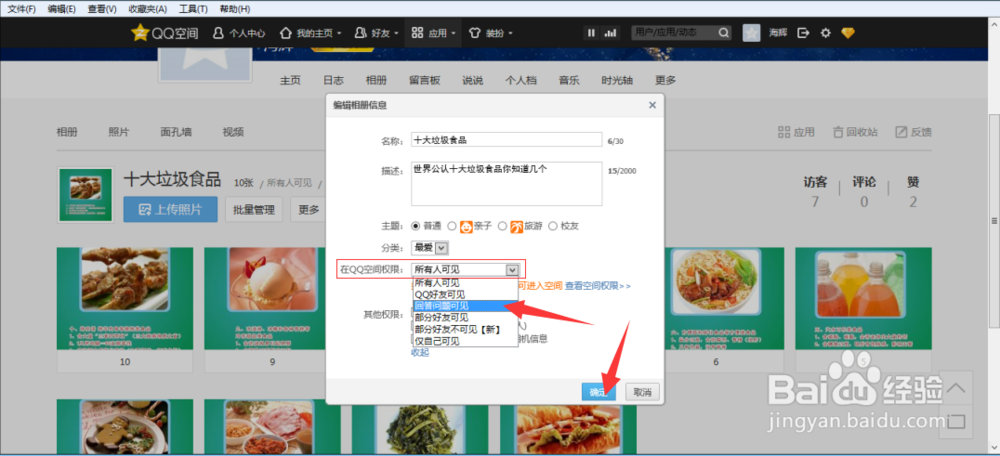Click the yellow diamond VIP icon
Image resolution: width=1000 pixels, height=456 pixels.
[847, 33]
